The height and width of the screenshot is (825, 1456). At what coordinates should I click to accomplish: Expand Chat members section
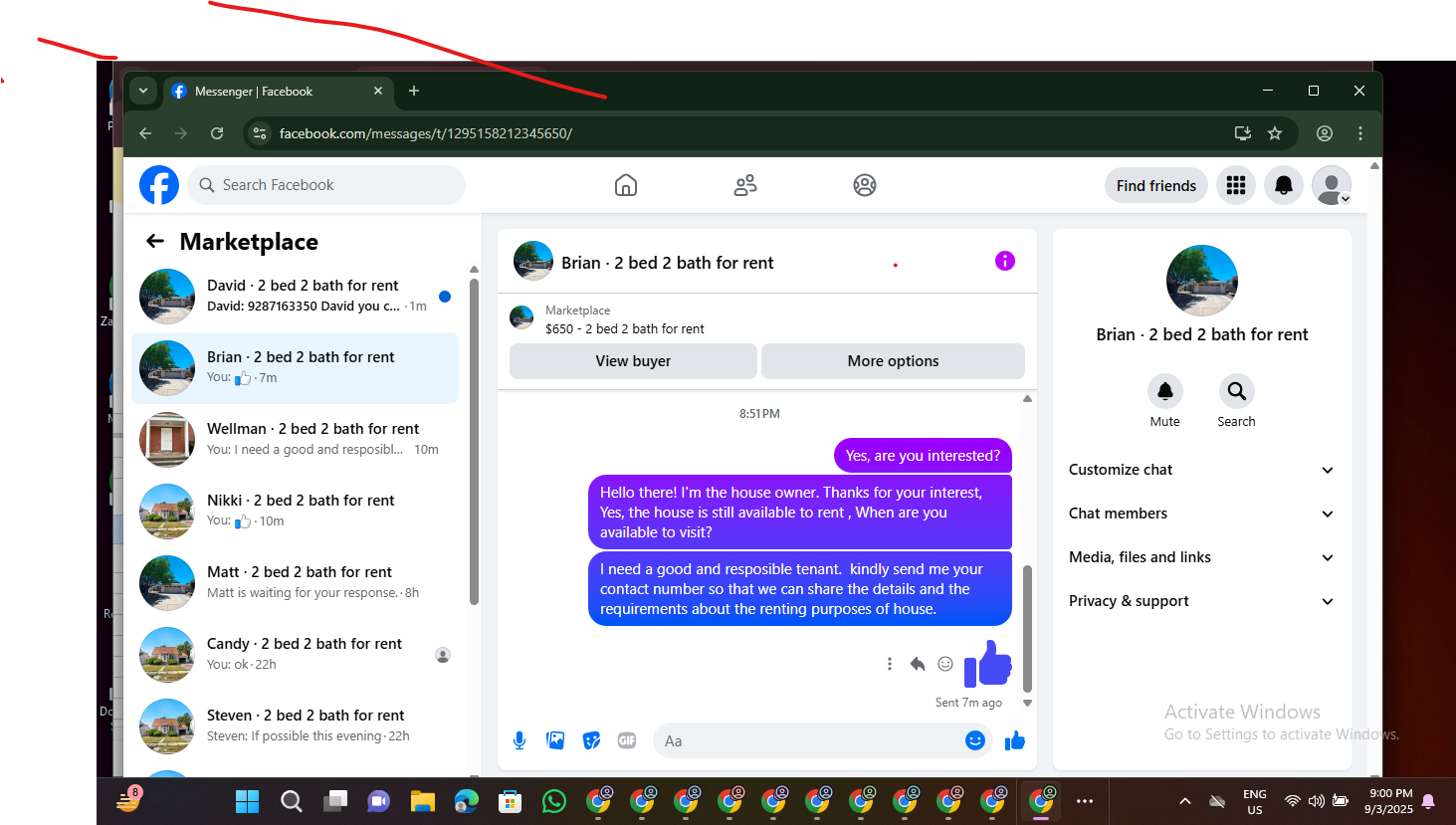pos(1201,514)
